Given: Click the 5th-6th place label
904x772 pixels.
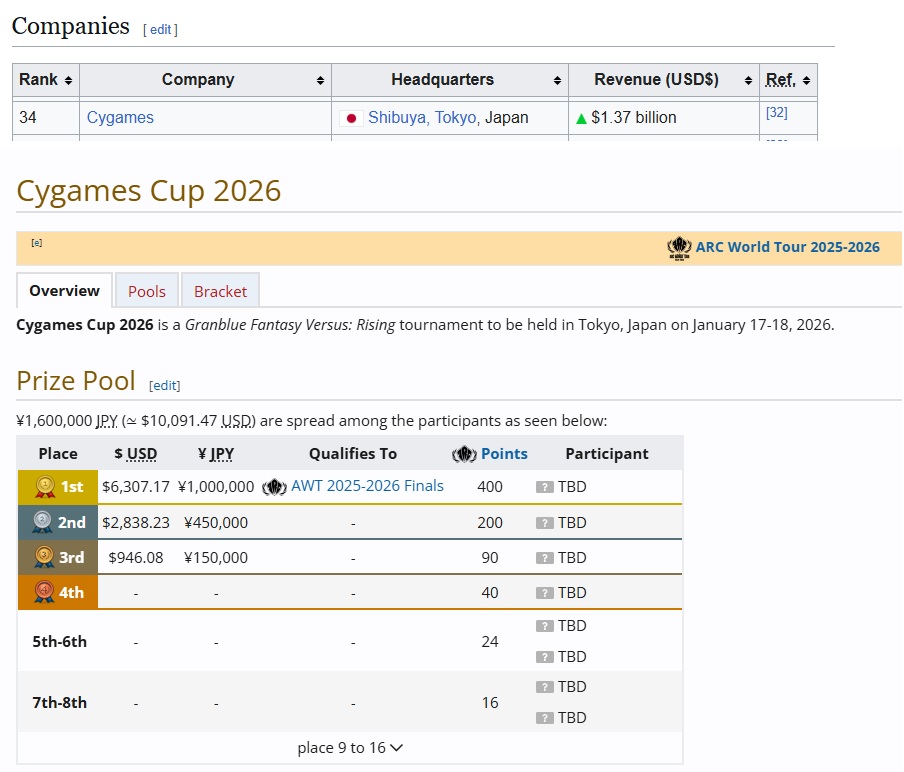Looking at the screenshot, I should coord(59,642).
